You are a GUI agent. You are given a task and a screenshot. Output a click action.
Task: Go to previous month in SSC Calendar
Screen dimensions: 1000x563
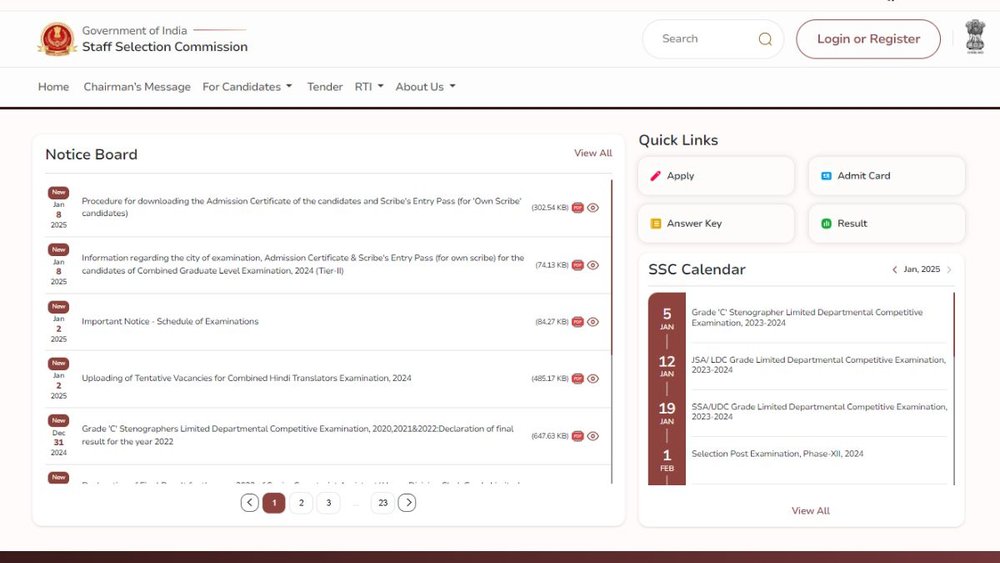pyautogui.click(x=894, y=270)
